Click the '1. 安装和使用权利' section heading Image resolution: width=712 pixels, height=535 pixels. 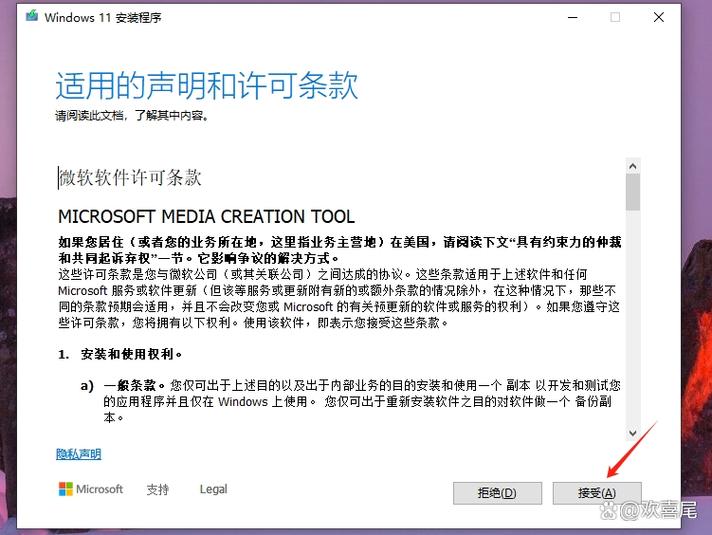(120, 354)
